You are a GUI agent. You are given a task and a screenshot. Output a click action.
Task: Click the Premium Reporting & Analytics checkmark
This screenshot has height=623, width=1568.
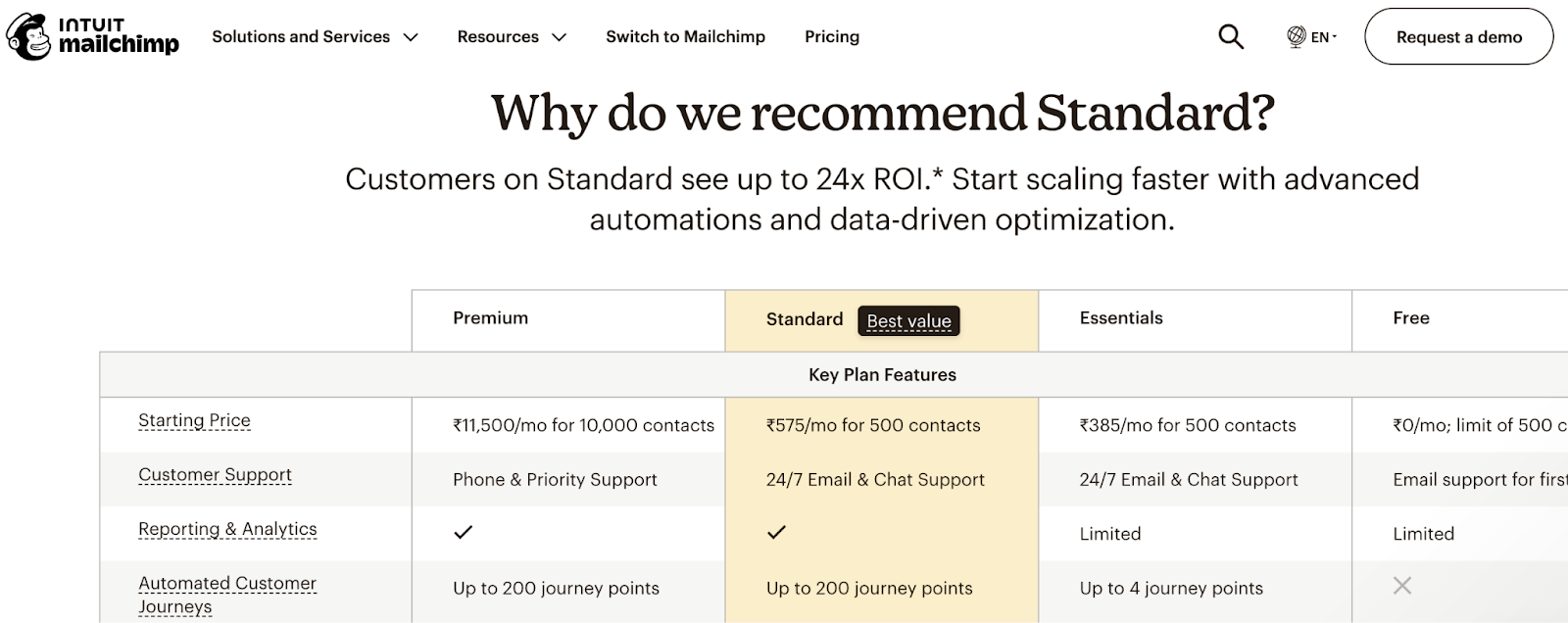point(464,532)
